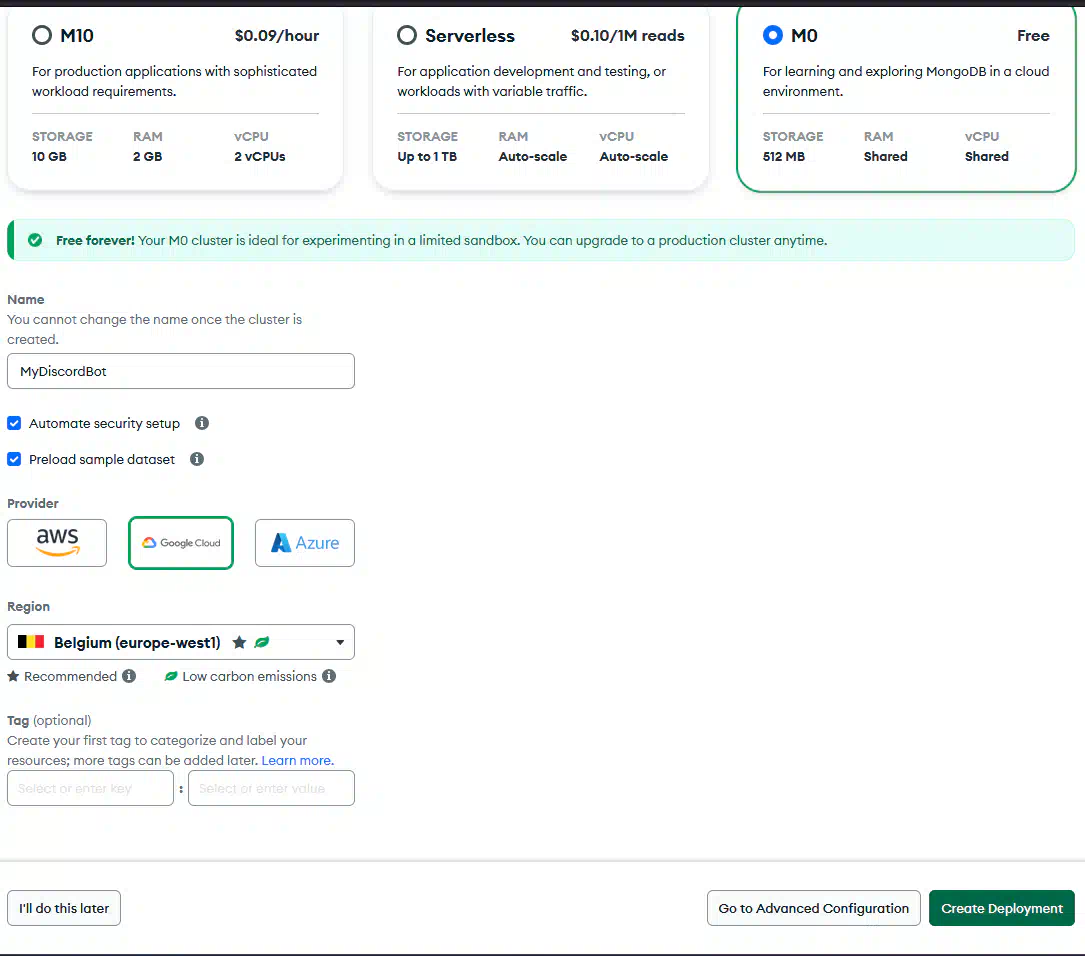Click Go to Advanced Configuration button
The image size is (1085, 956).
814,908
